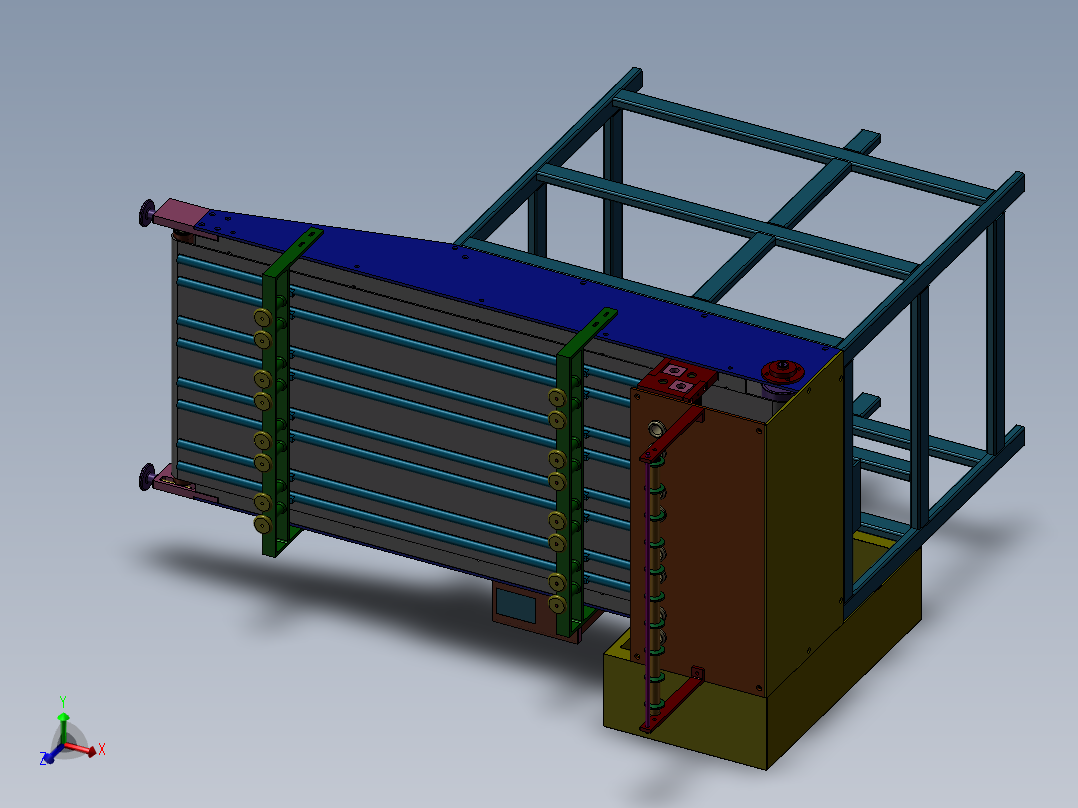This screenshot has width=1078, height=808.
Task: Select the brown front panel of the cabinet
Action: (715, 543)
